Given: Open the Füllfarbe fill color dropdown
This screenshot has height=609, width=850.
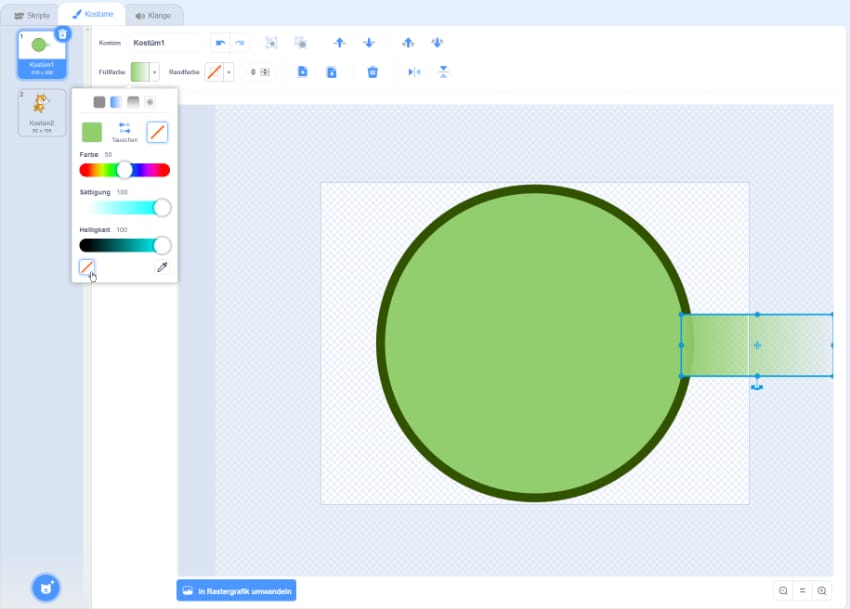Looking at the screenshot, I should click(x=145, y=72).
